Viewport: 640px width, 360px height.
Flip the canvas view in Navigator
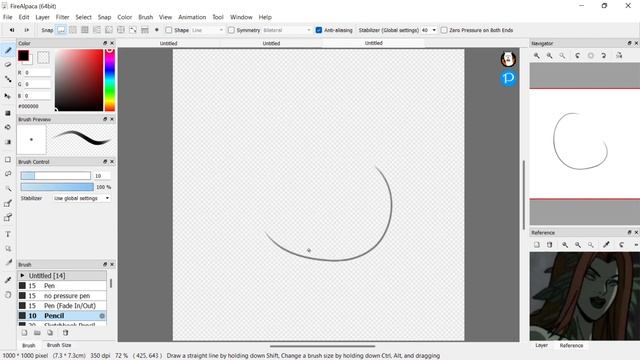click(x=619, y=56)
